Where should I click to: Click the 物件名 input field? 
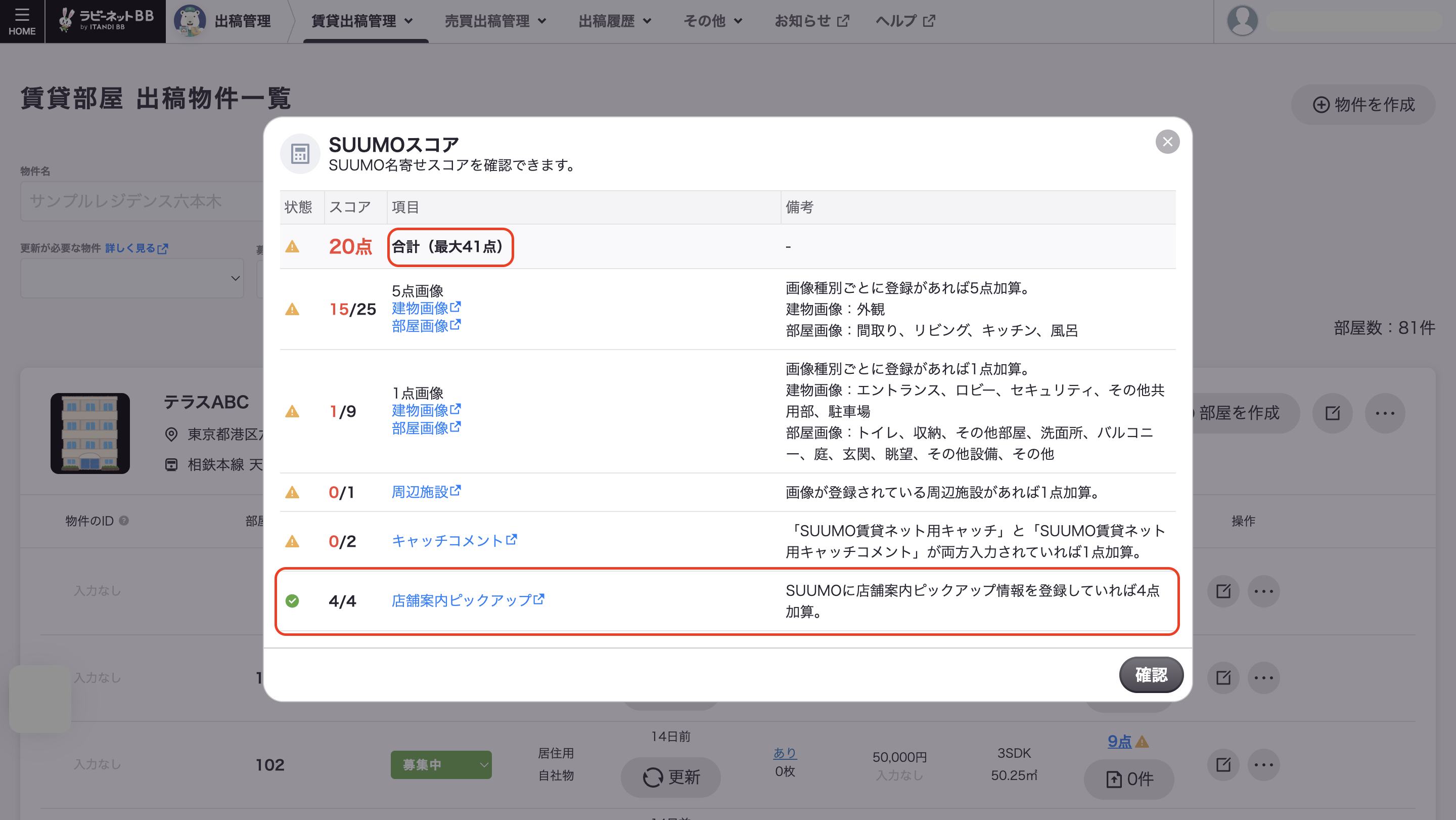[x=142, y=201]
